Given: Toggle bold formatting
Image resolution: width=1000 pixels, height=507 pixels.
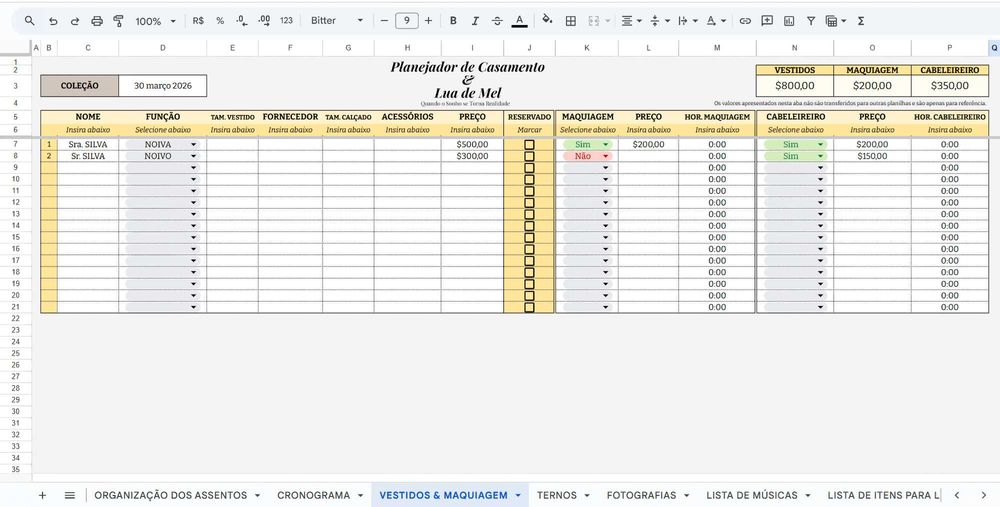Looking at the screenshot, I should pyautogui.click(x=453, y=20).
